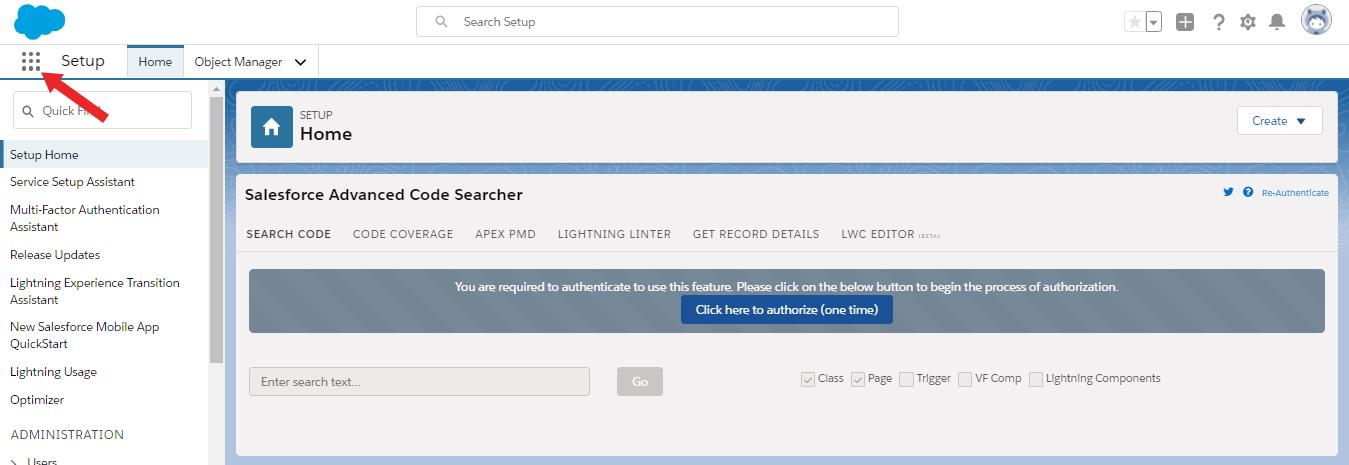
Task: Switch to the CODE COVERAGE tab
Action: pyautogui.click(x=403, y=234)
